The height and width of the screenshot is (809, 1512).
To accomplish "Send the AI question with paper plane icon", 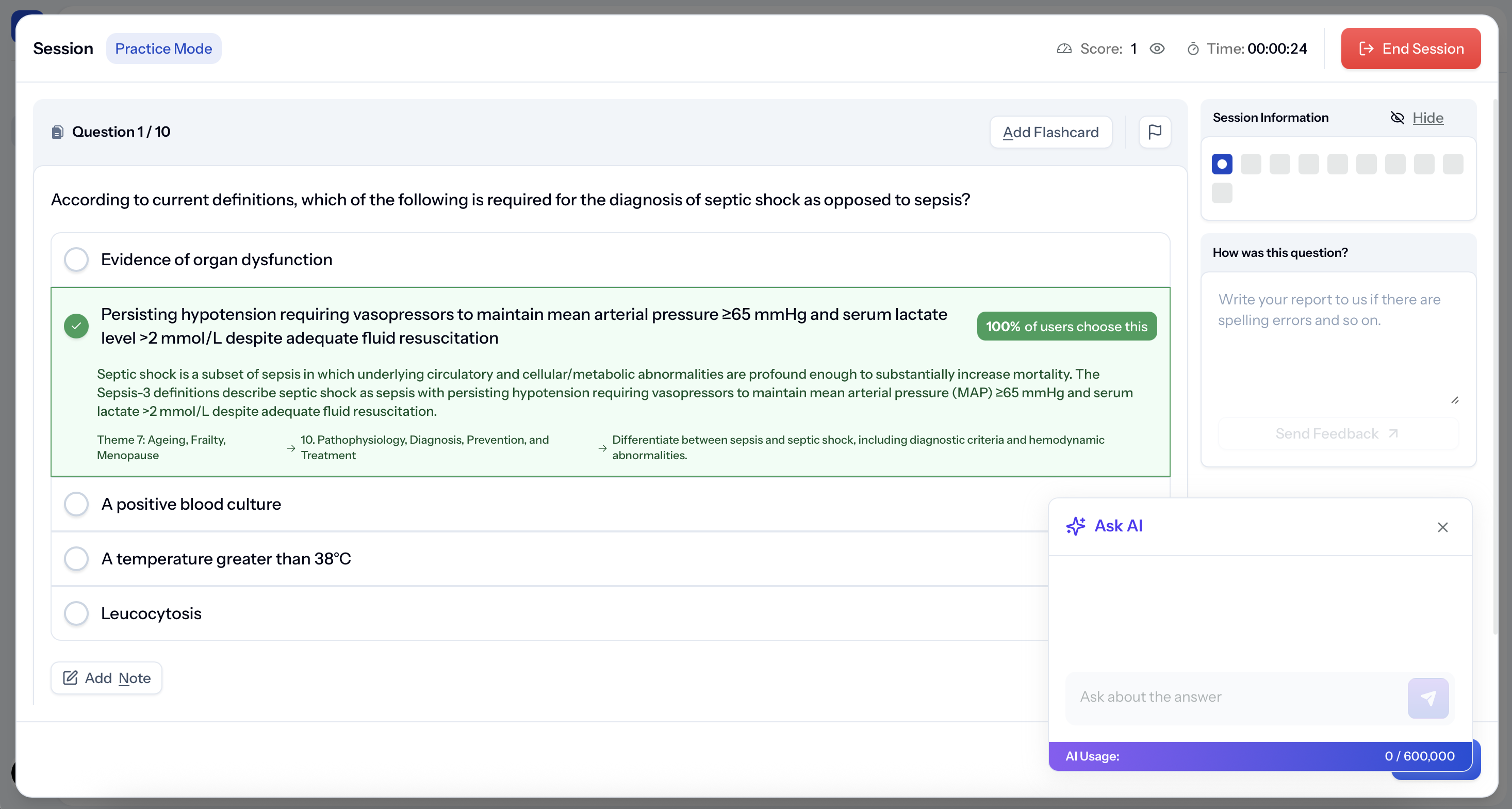I will [1427, 698].
